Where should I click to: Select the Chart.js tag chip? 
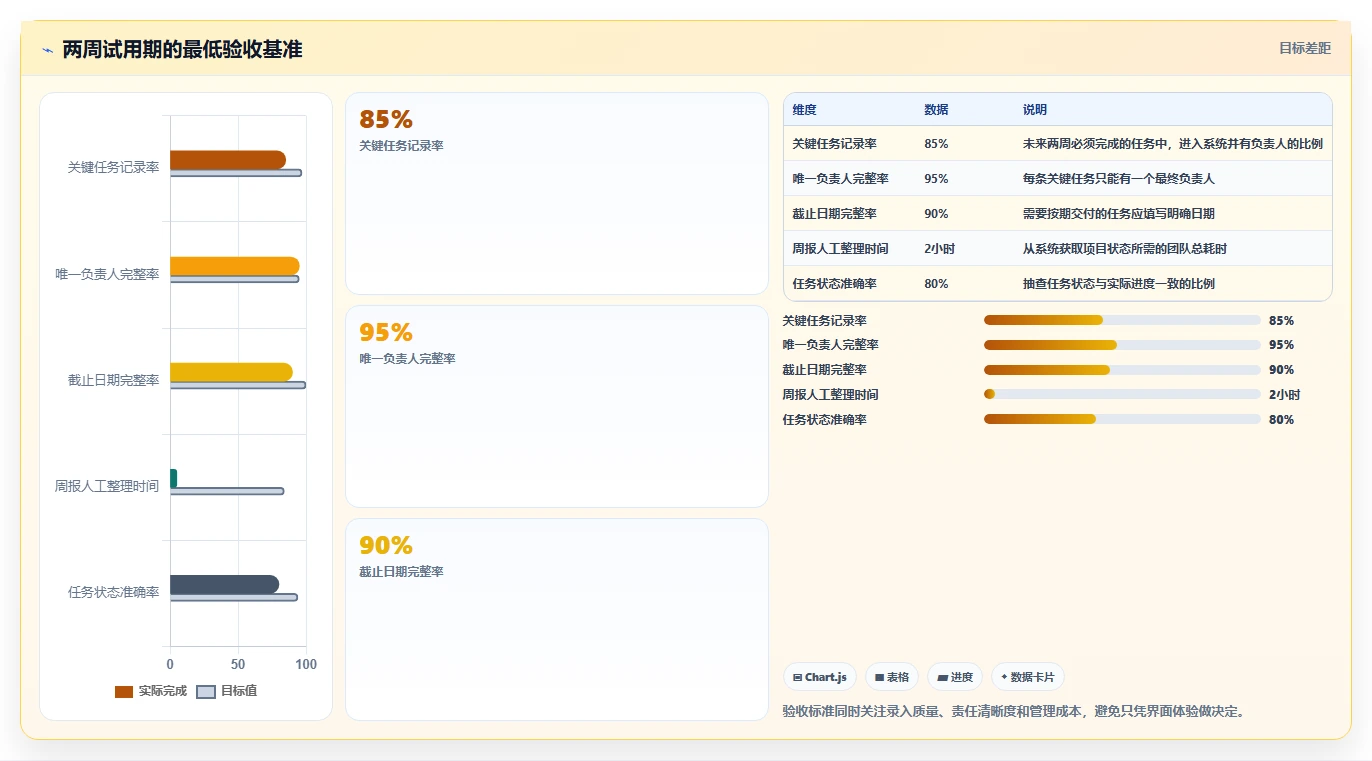tap(820, 677)
